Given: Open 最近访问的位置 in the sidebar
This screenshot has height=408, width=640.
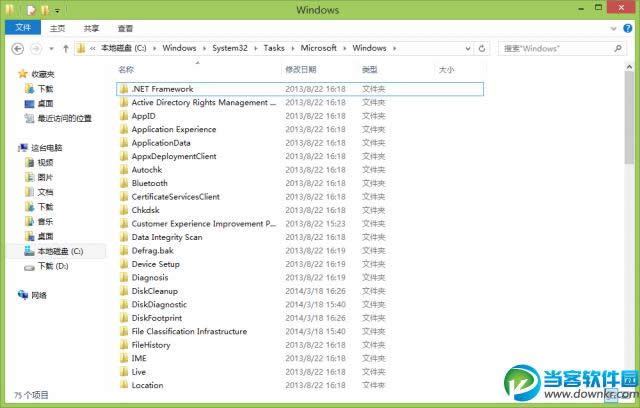Looking at the screenshot, I should tap(63, 118).
